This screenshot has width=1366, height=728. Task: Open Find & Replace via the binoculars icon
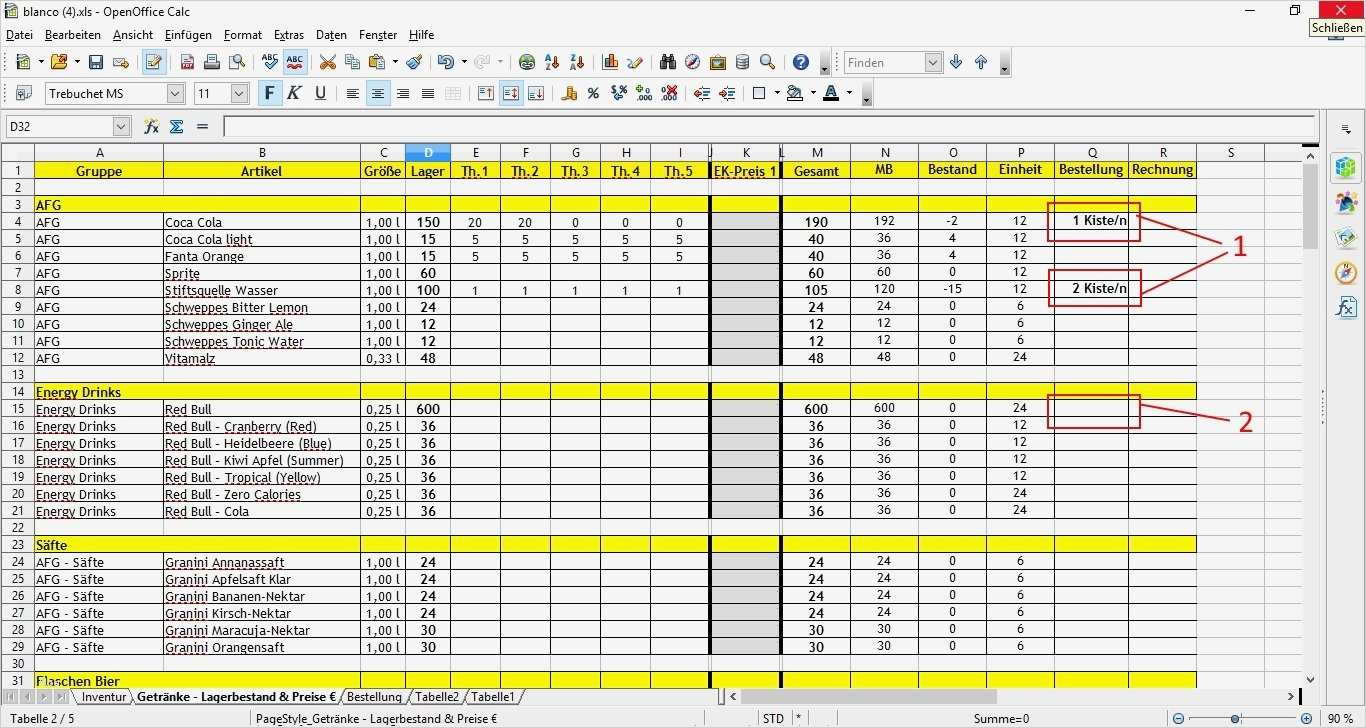[666, 62]
